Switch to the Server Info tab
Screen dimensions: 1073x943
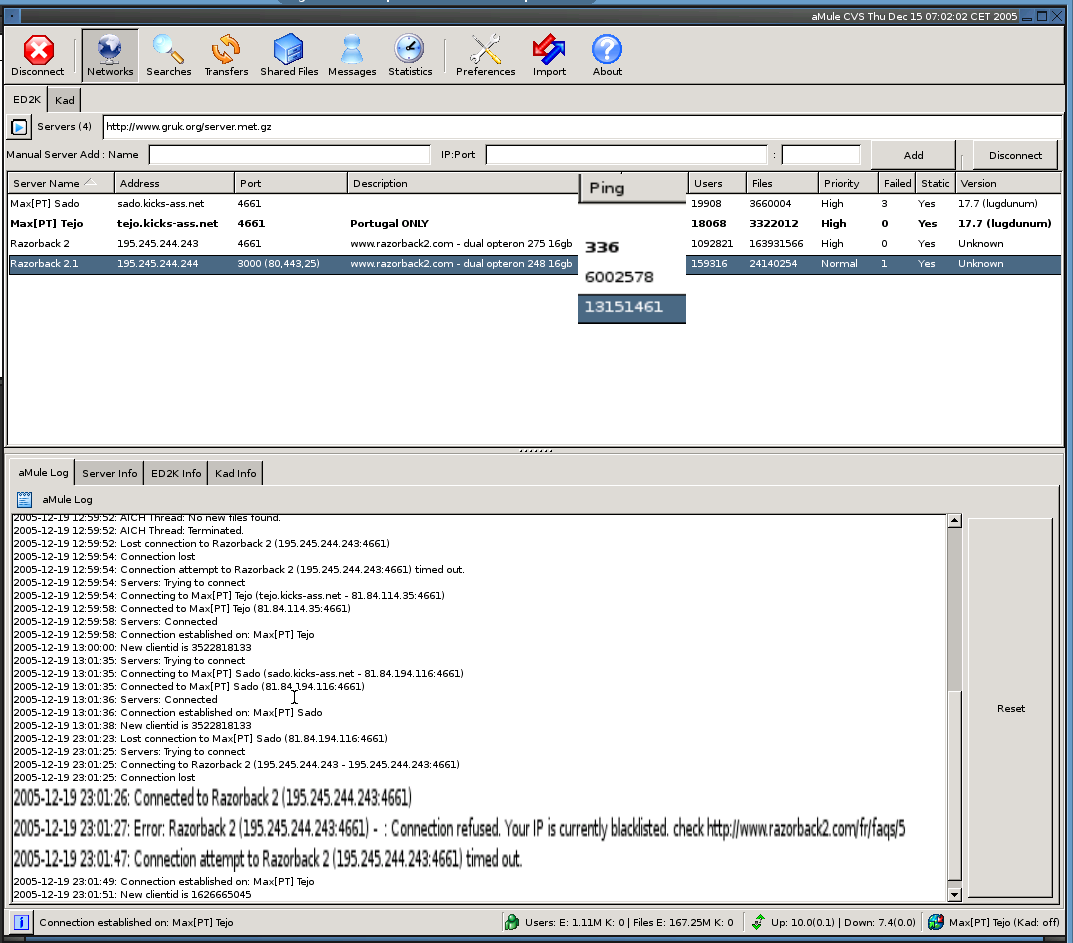(110, 473)
